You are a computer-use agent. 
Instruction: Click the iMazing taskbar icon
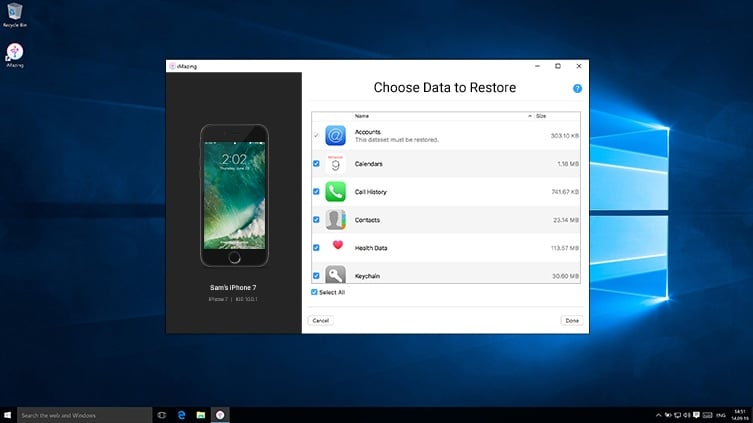[220, 415]
